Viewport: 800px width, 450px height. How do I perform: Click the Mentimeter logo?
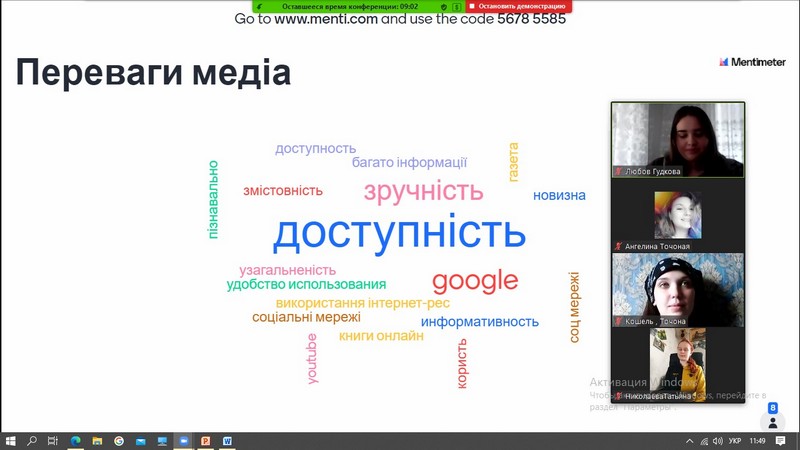pos(752,62)
